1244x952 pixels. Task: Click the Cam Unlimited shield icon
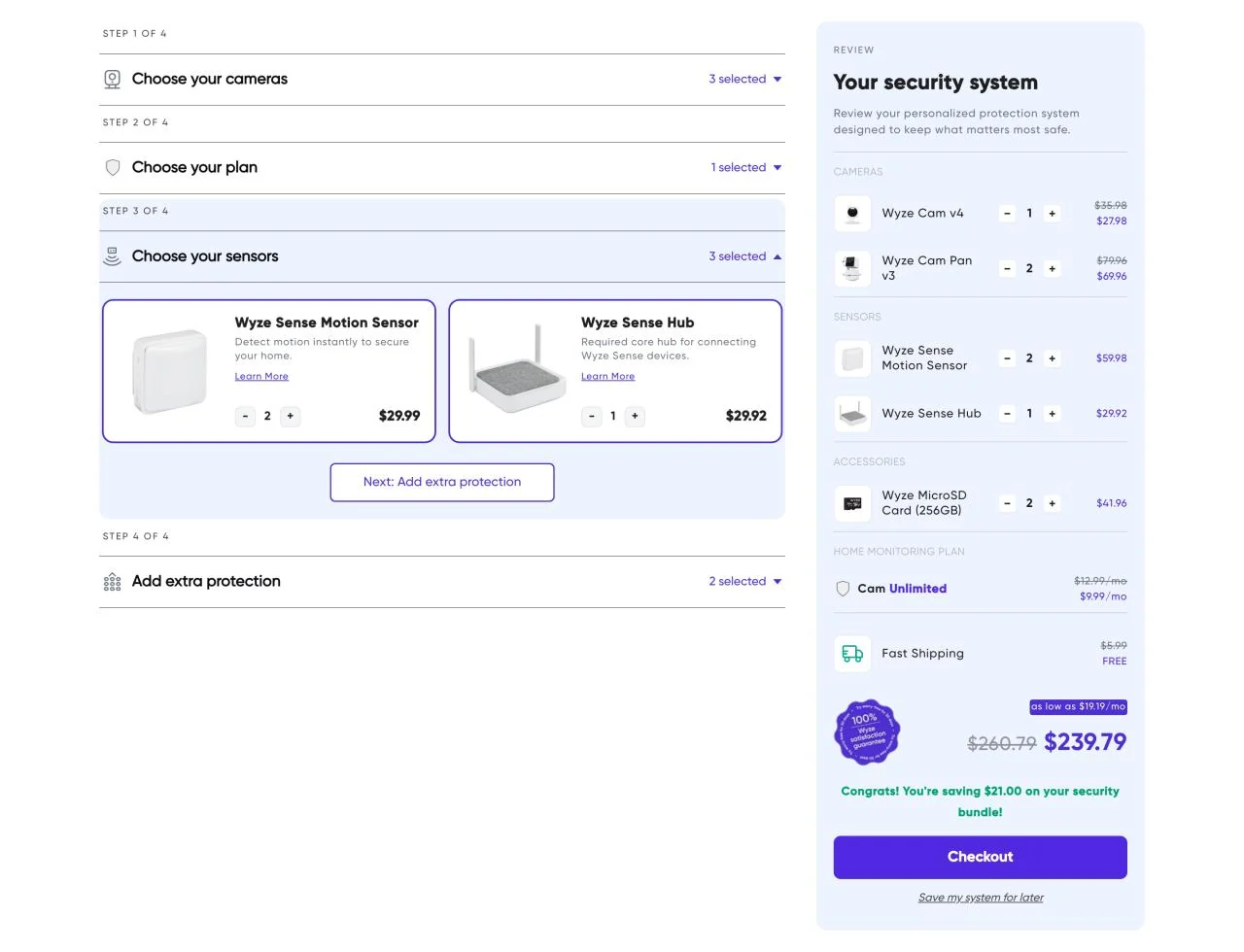843,589
